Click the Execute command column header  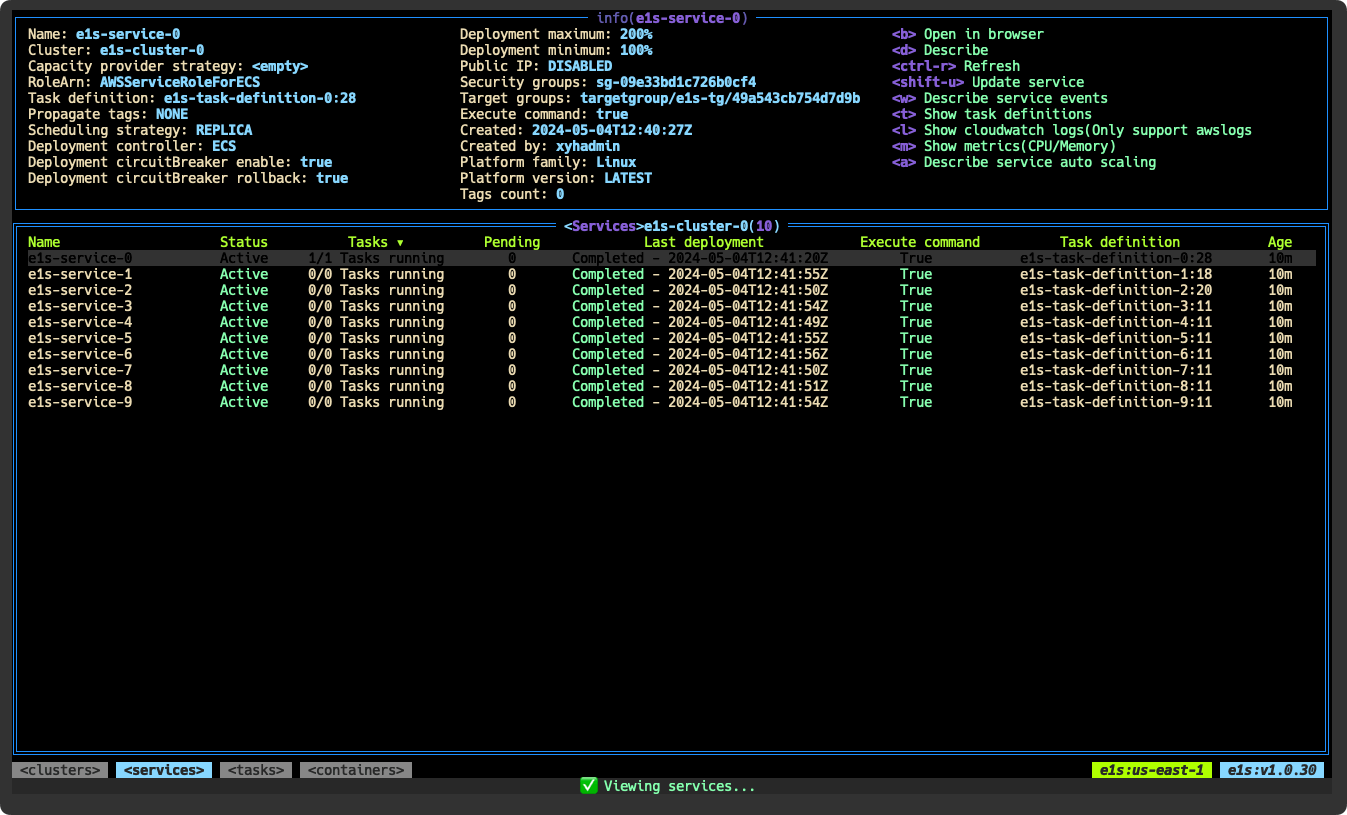point(920,242)
